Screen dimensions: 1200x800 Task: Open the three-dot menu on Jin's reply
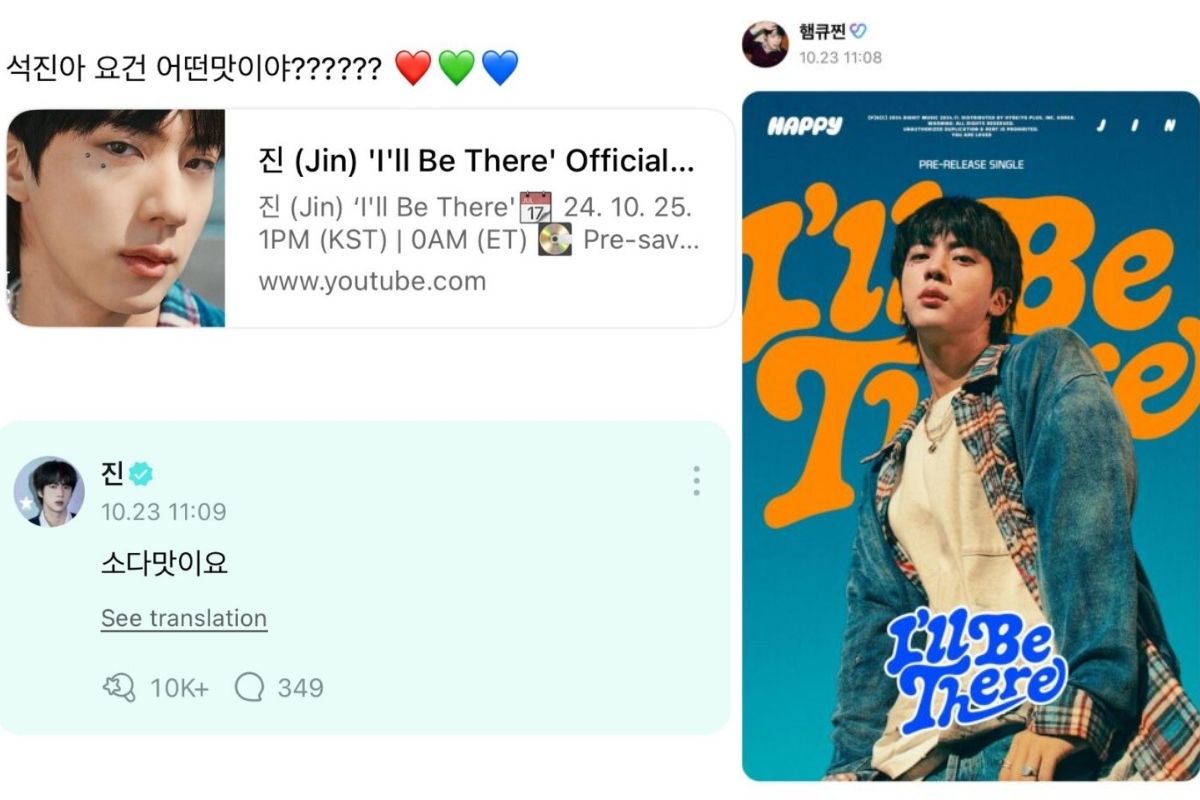tap(696, 481)
